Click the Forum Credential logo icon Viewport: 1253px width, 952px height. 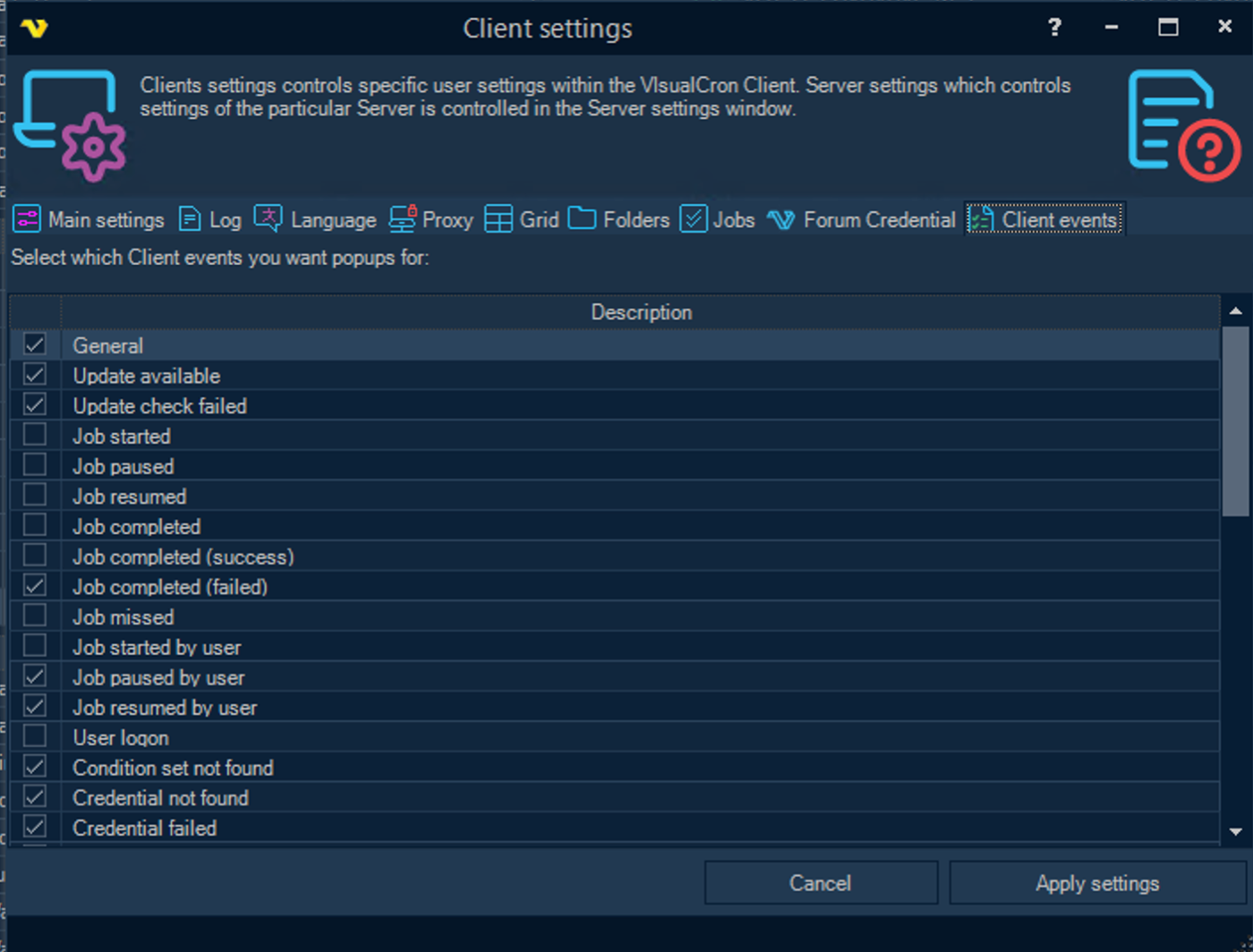coord(780,220)
